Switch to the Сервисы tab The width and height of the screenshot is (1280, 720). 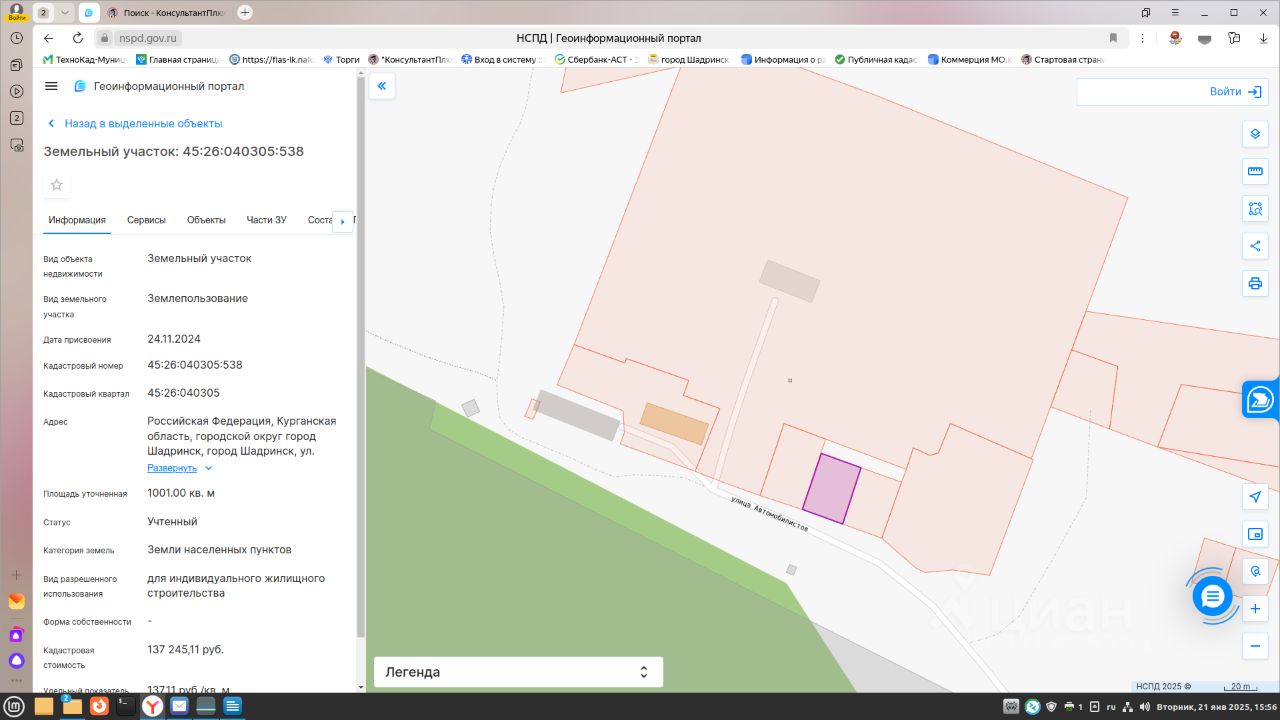coord(146,220)
